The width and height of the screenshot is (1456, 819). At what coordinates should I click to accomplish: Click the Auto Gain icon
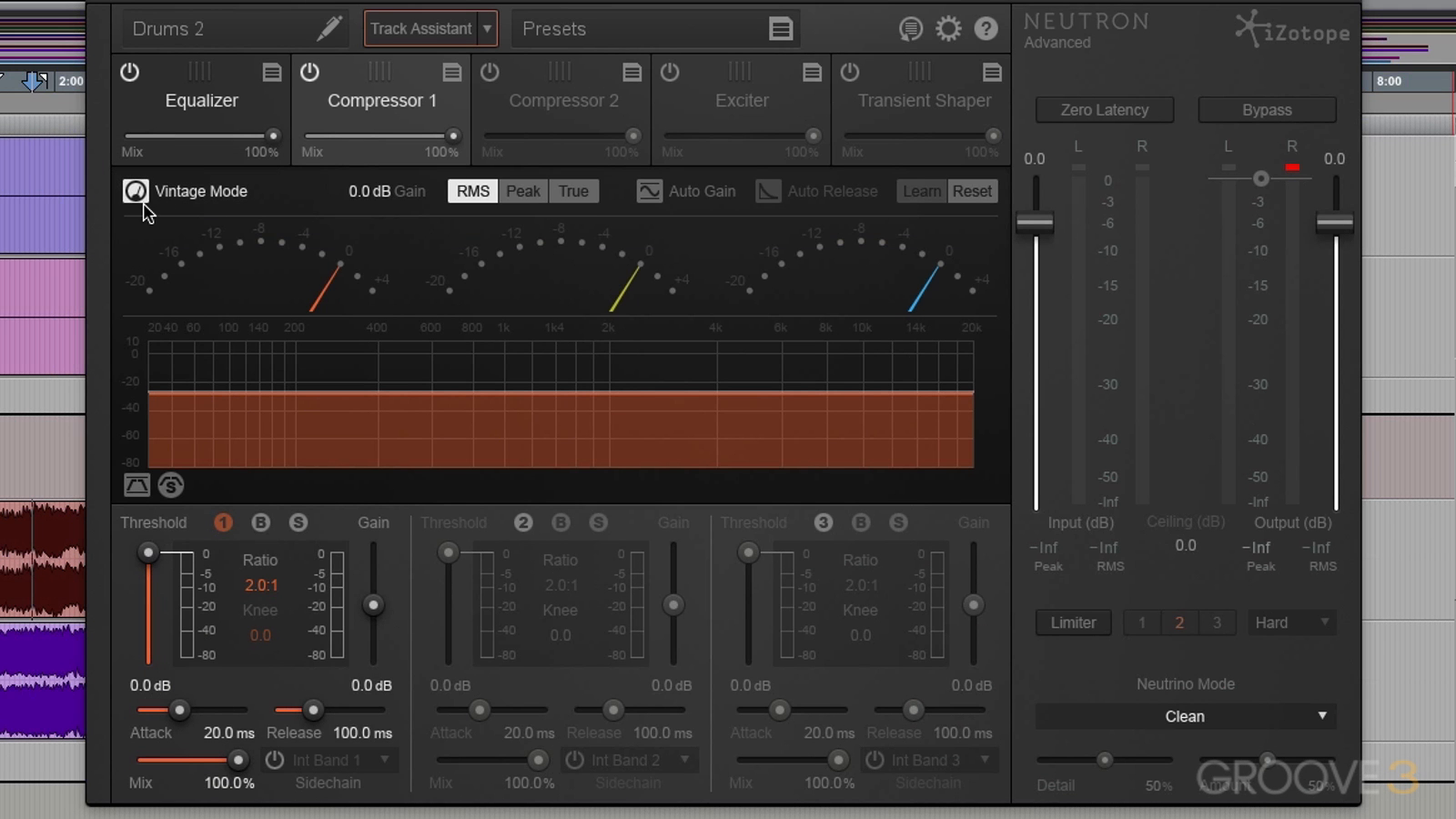(649, 191)
